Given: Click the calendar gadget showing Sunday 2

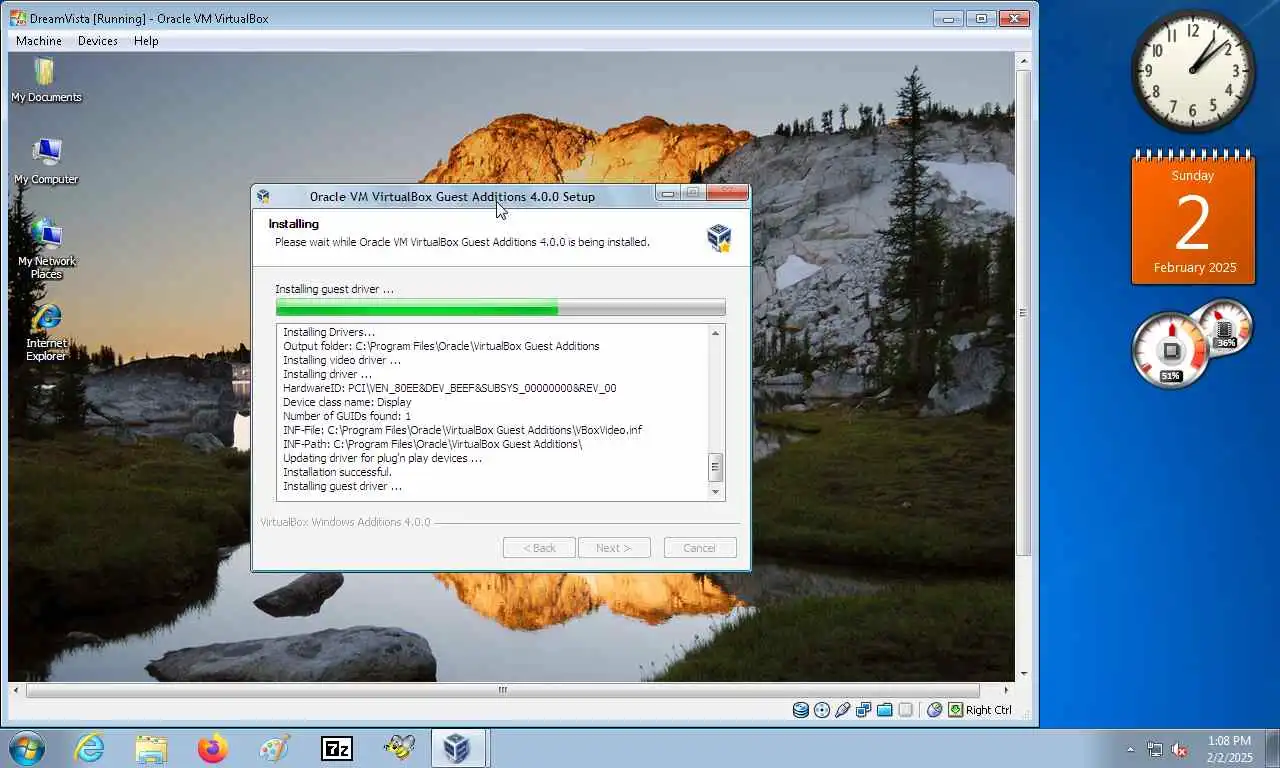Looking at the screenshot, I should tap(1193, 219).
